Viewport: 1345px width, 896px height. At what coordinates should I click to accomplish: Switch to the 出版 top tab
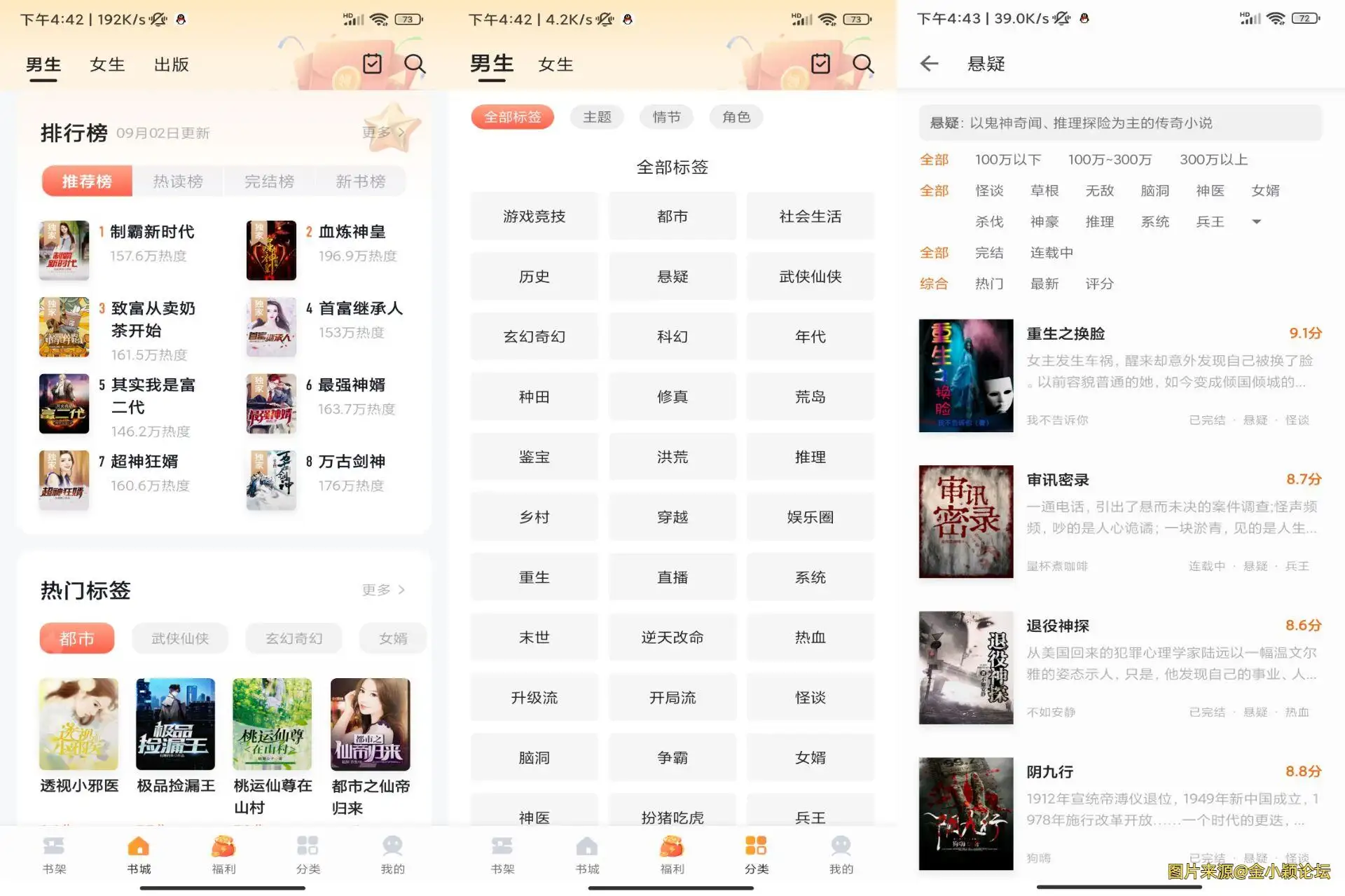[172, 64]
